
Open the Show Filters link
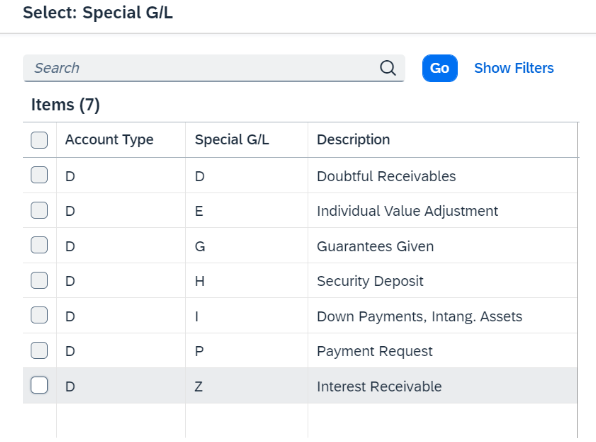[x=514, y=68]
